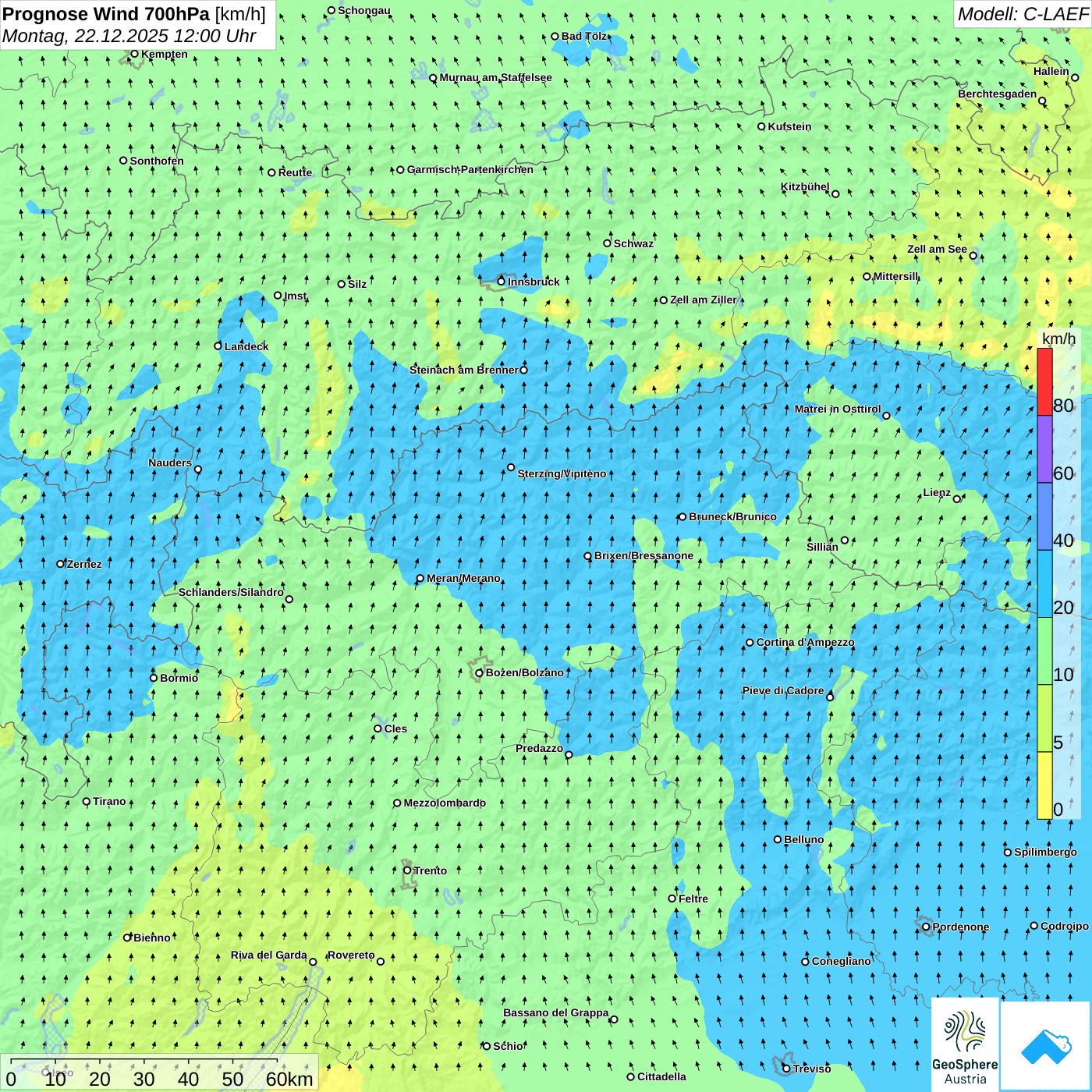Select the light blue 20–40 km/h legend color
This screenshot has height=1092, width=1092.
tap(1044, 584)
